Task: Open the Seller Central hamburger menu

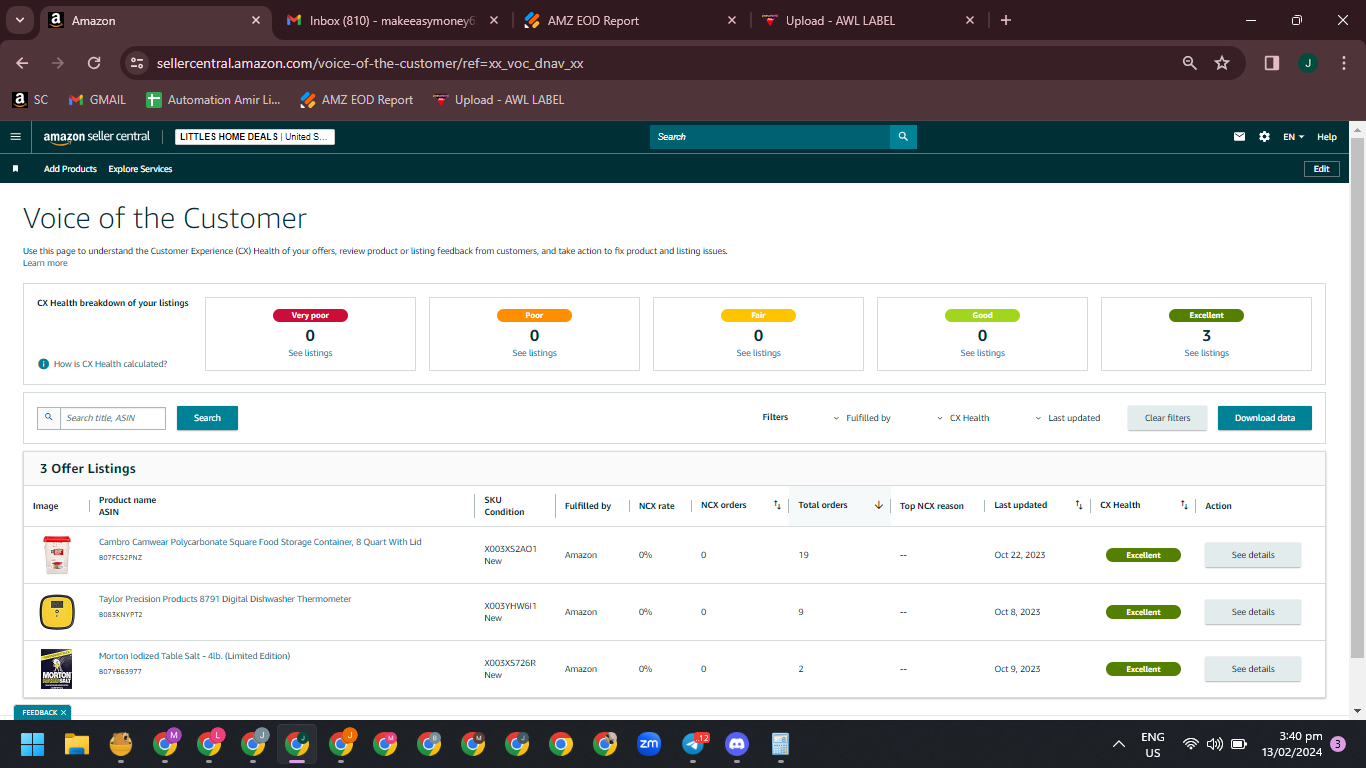Action: [x=15, y=136]
